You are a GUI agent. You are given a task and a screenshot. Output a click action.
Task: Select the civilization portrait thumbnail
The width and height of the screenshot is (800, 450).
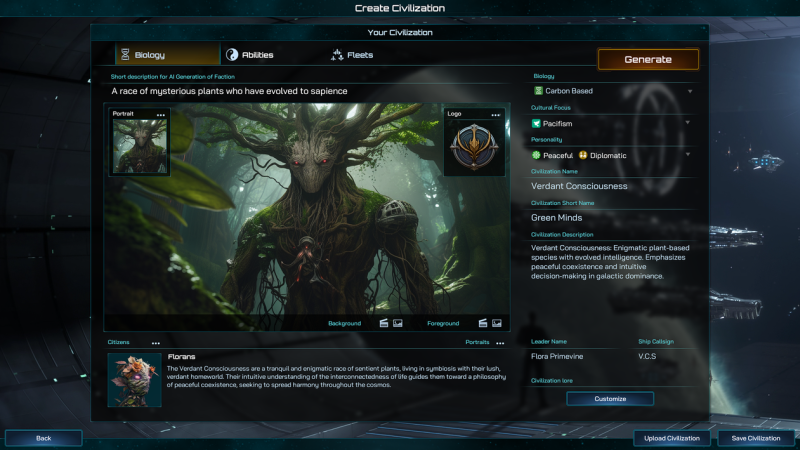140,146
